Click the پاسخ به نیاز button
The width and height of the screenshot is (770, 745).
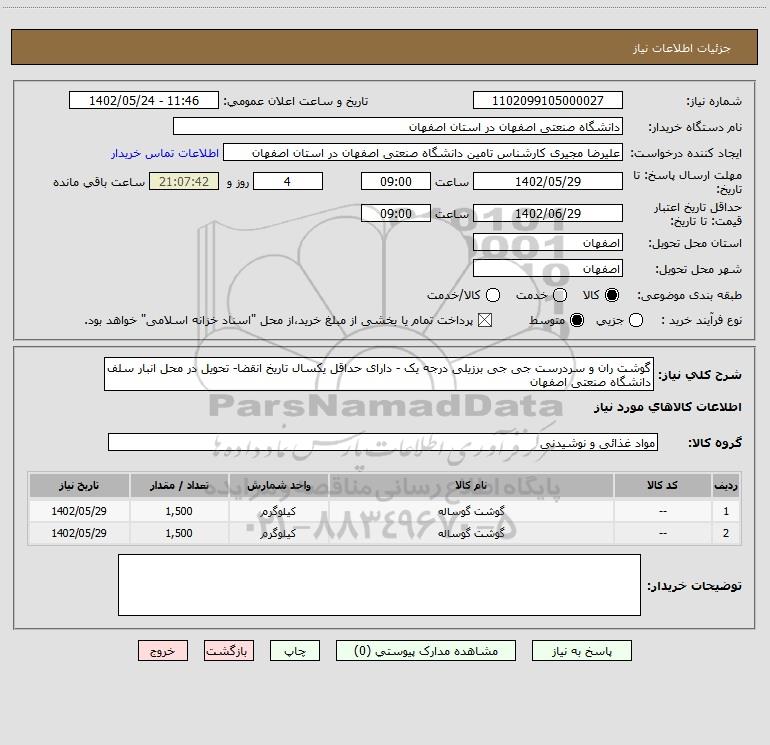click(x=582, y=651)
